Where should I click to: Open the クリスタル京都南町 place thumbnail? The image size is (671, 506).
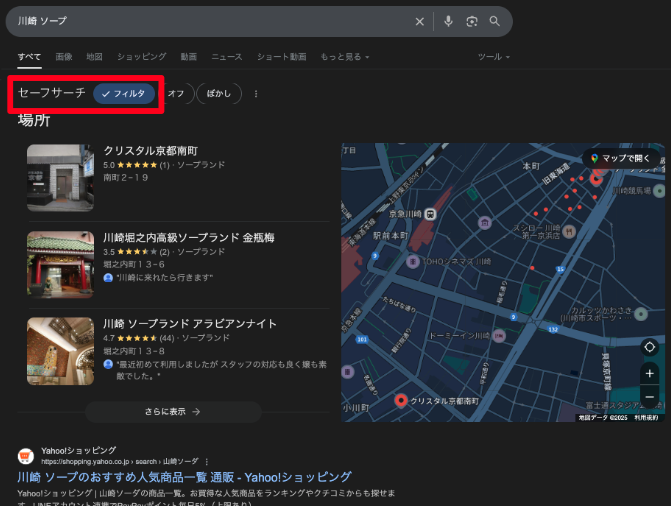(60, 178)
